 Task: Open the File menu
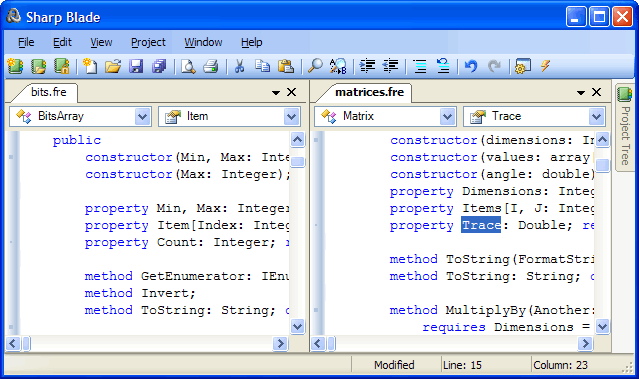click(26, 42)
